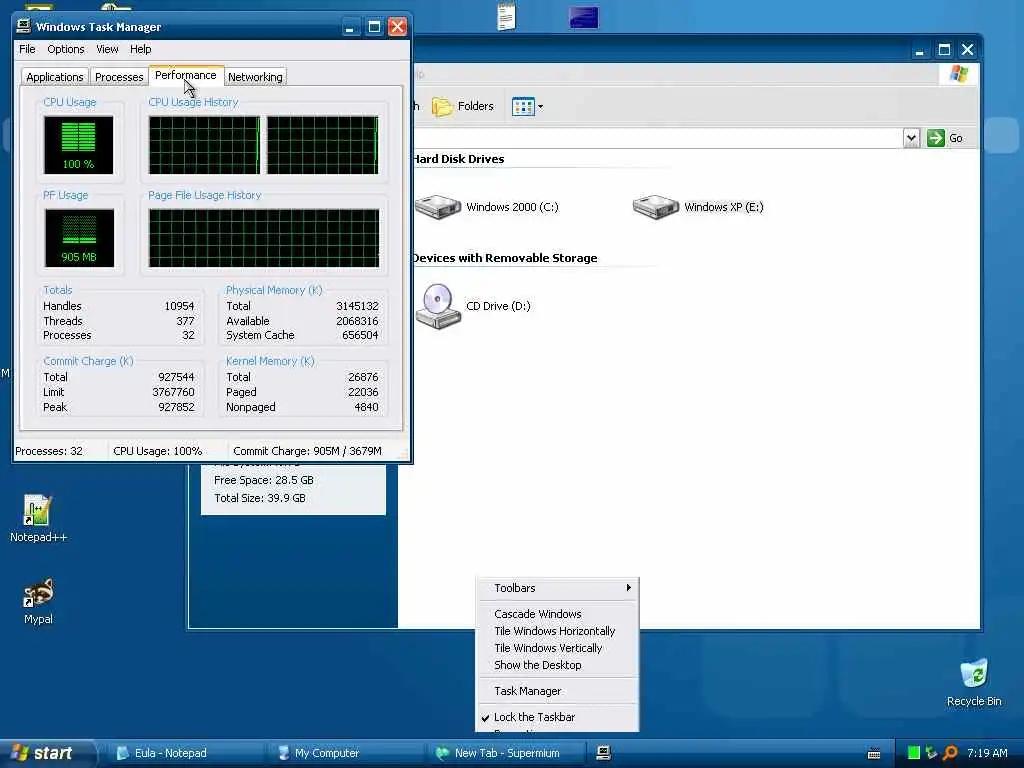Open the File menu in Task Manager

[x=27, y=49]
